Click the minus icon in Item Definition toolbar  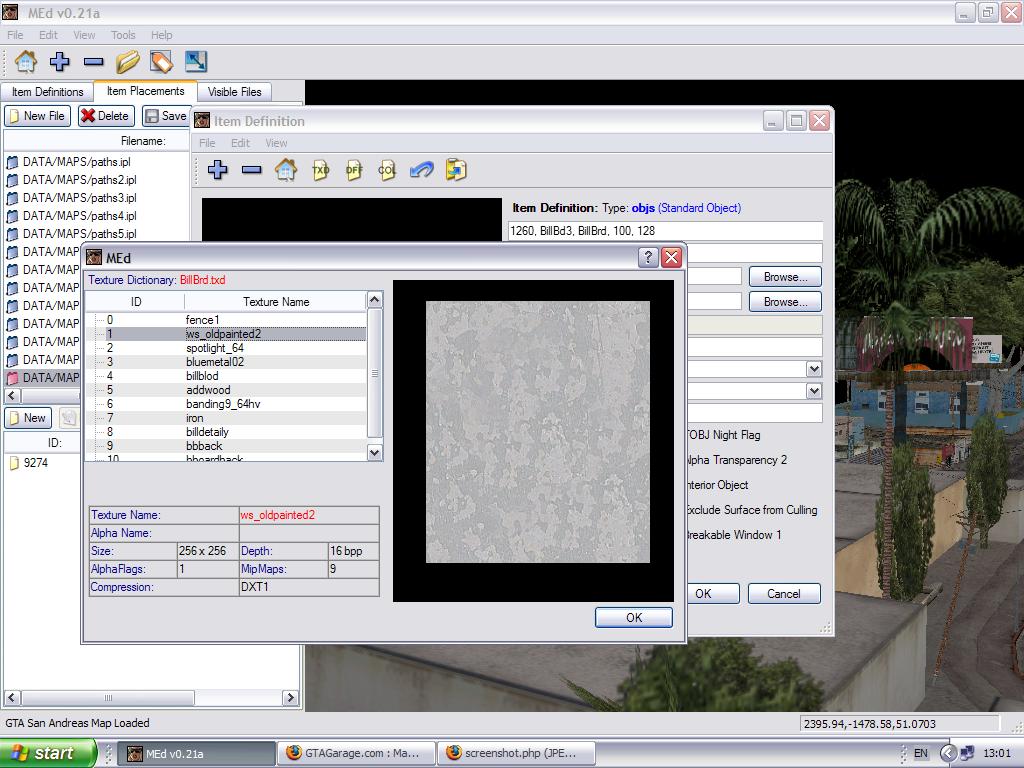pos(251,170)
